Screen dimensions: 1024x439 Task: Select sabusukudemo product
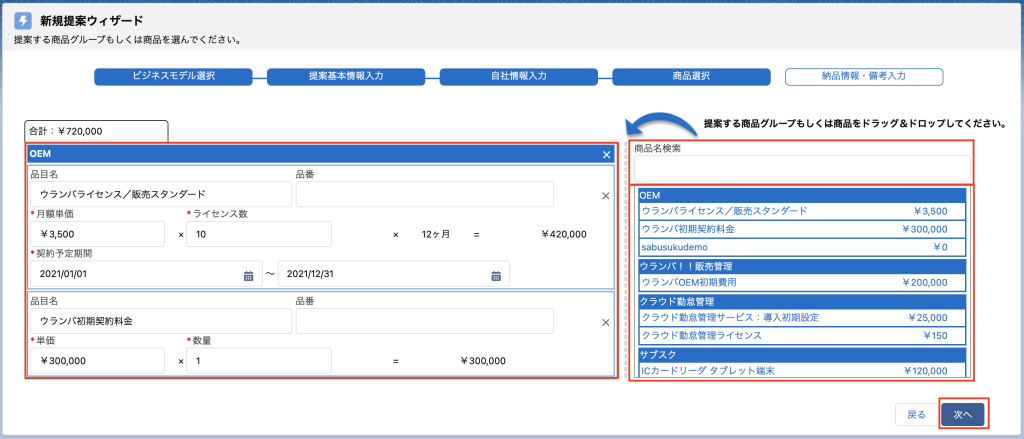tap(801, 248)
